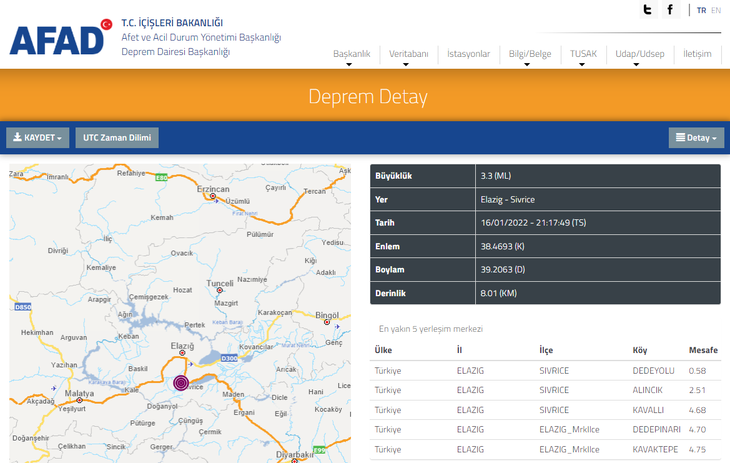Open the İstasyonlar menu item

(x=468, y=54)
